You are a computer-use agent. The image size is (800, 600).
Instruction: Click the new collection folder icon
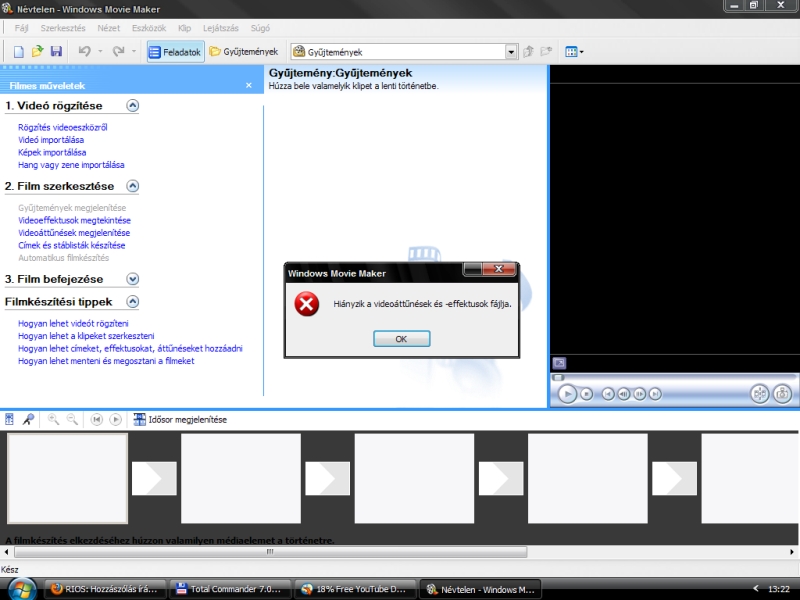point(546,52)
